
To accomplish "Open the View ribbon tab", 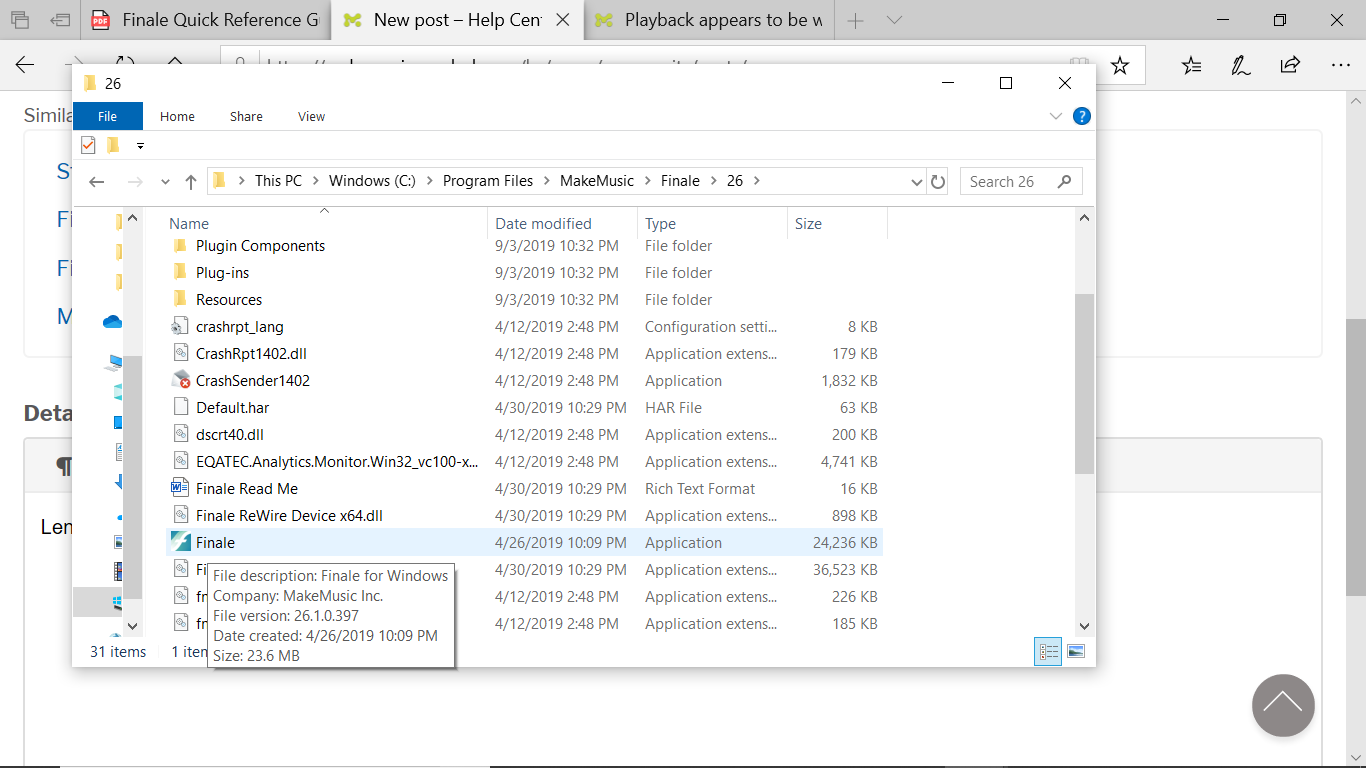I will (311, 117).
